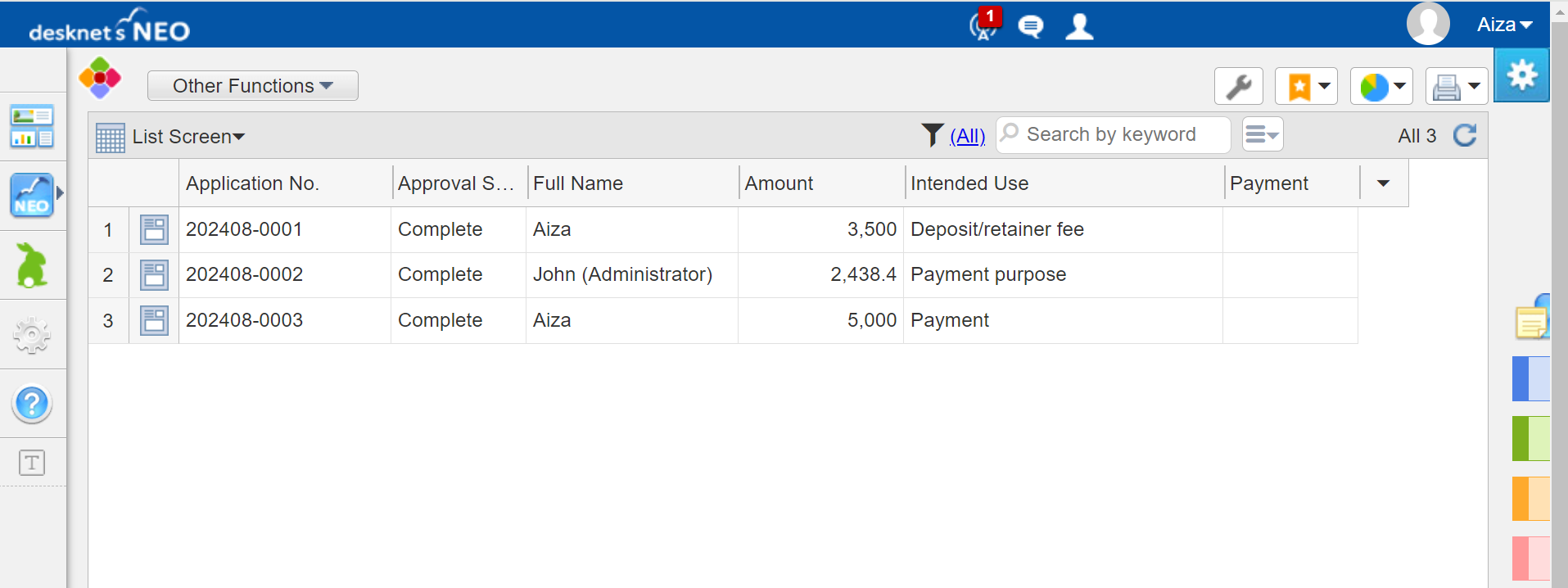Open the notification bell with red badge

pyautogui.click(x=984, y=25)
